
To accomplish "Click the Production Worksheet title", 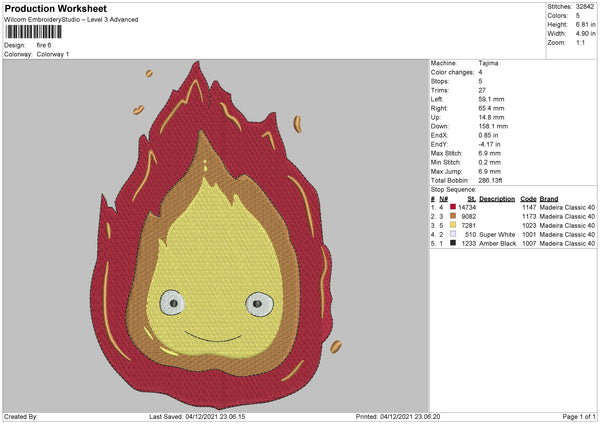I will click(x=55, y=8).
